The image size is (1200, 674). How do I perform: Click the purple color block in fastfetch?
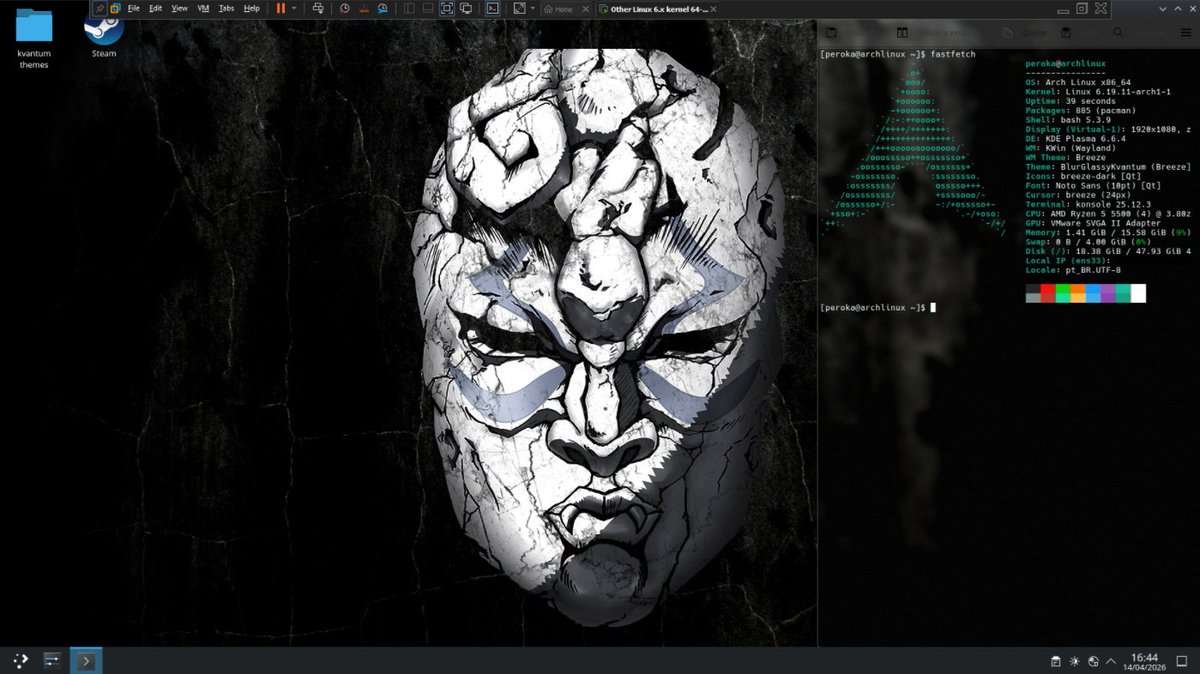[1108, 293]
